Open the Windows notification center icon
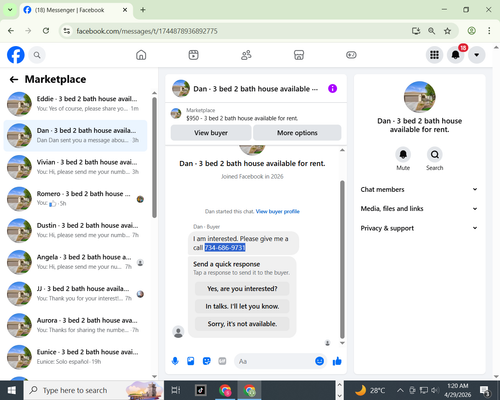The height and width of the screenshot is (400, 500). (x=484, y=390)
